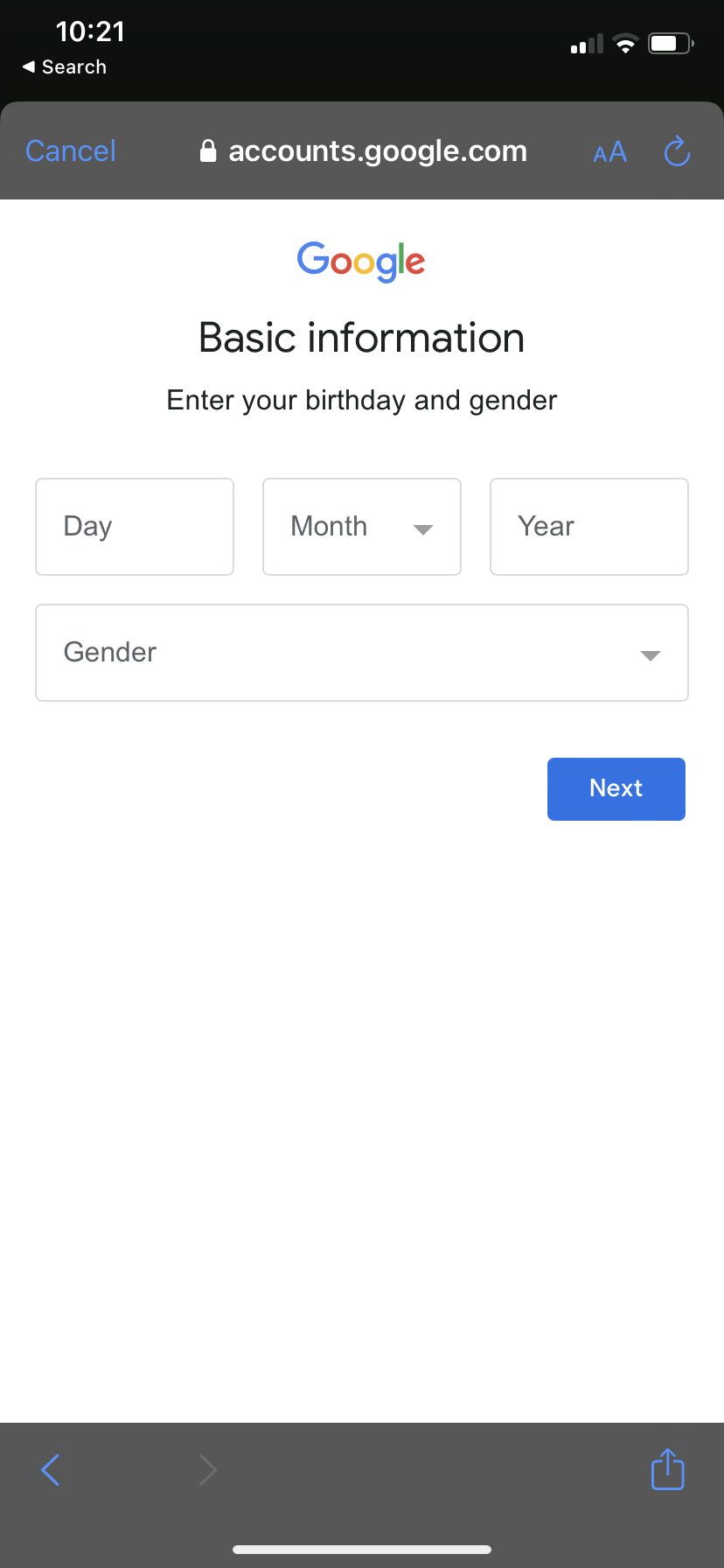724x1568 pixels.
Task: Tap the reload page icon
Action: [x=677, y=150]
